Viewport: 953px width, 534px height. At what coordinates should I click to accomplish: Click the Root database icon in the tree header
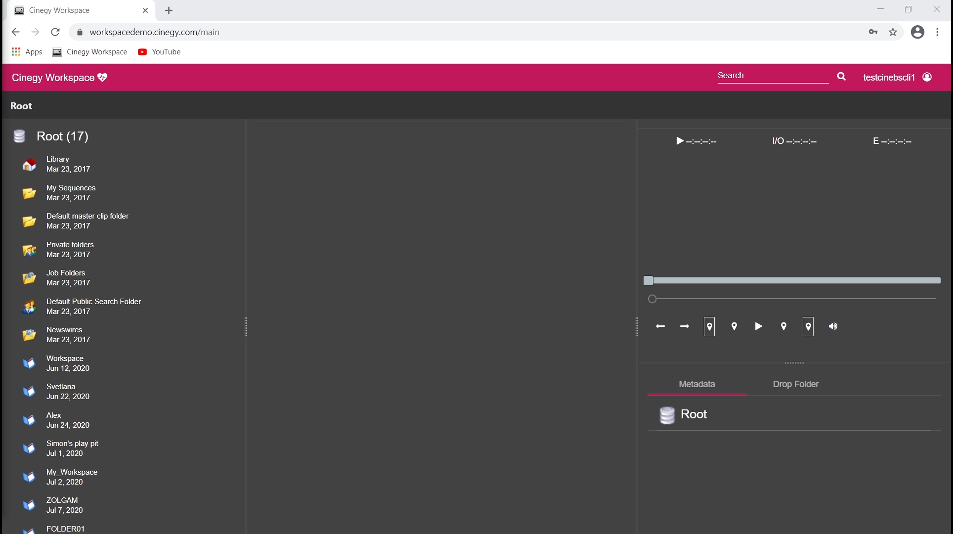tap(19, 136)
